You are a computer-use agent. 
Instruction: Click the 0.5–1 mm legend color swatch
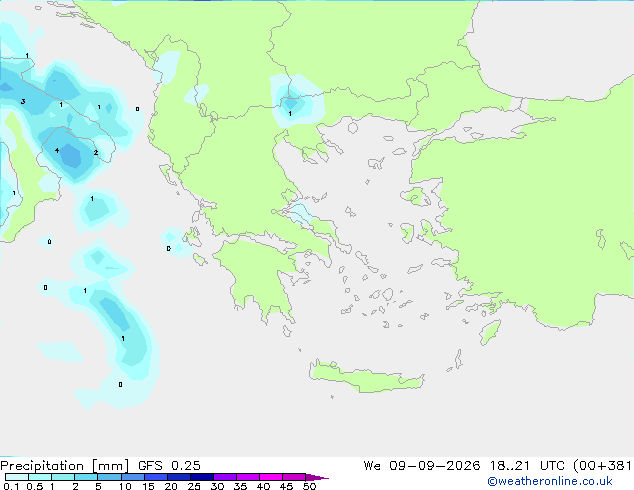point(40,477)
